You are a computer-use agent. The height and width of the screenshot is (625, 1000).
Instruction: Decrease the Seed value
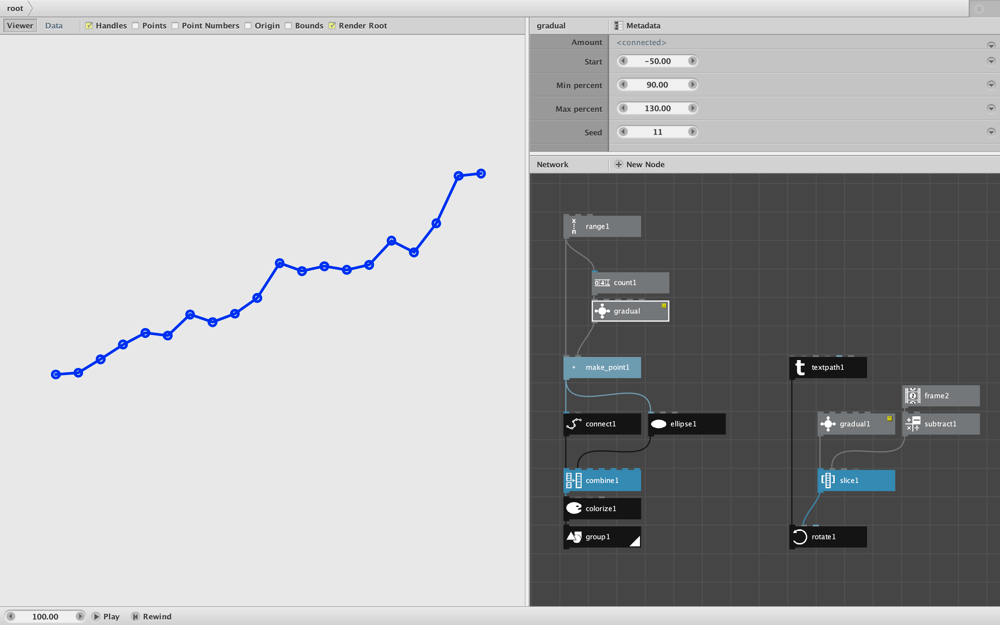pos(623,132)
